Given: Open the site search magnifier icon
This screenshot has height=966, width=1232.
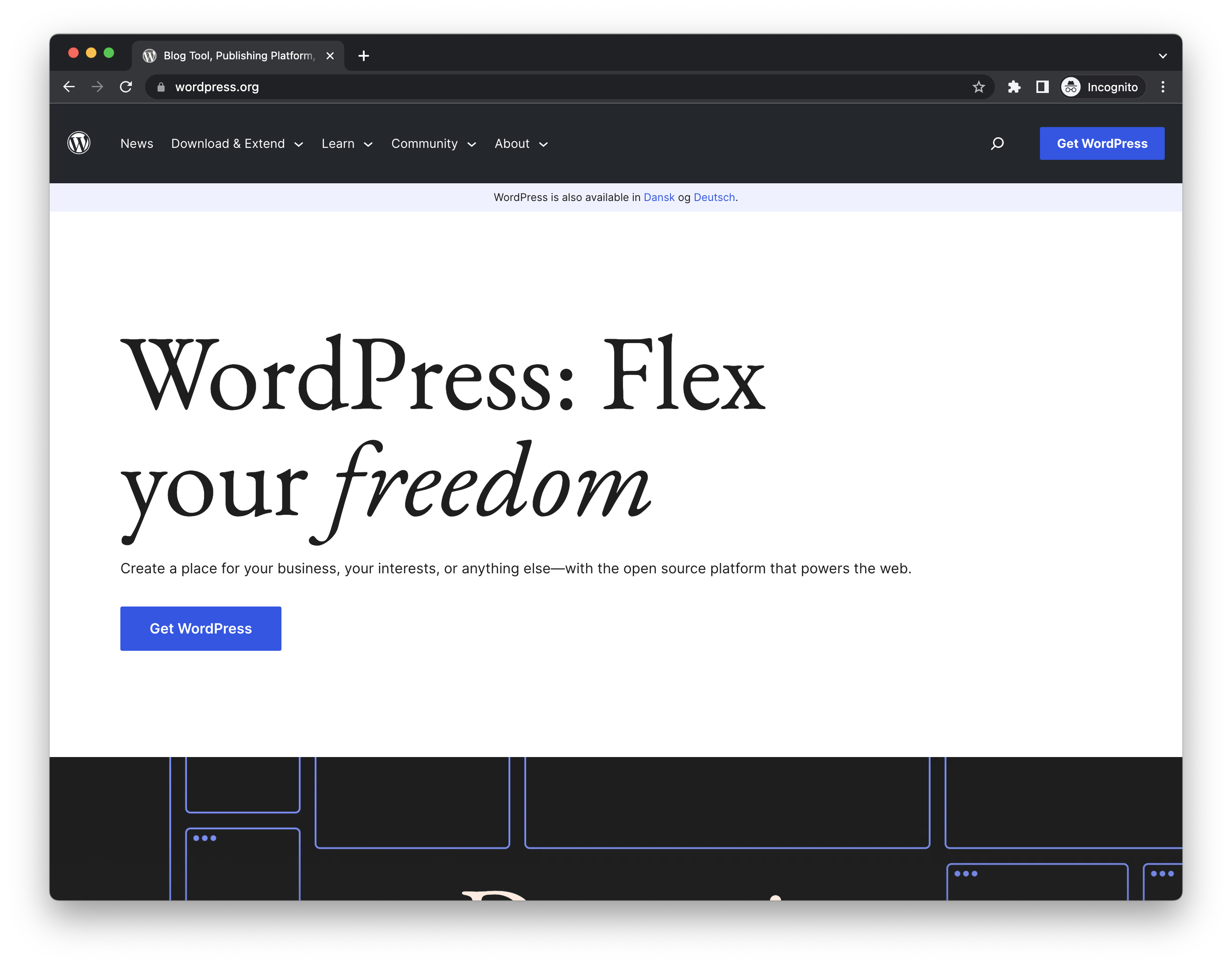Looking at the screenshot, I should coord(997,143).
